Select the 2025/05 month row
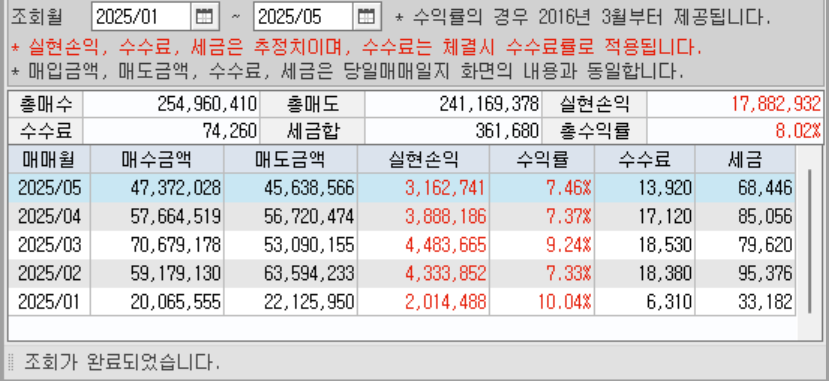The image size is (829, 381). click(401, 188)
